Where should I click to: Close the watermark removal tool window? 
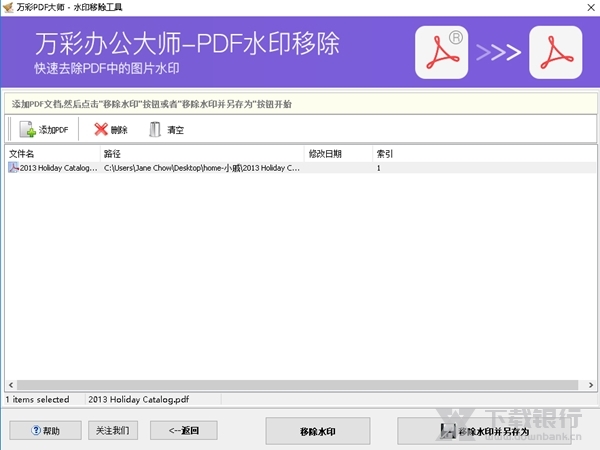click(591, 7)
